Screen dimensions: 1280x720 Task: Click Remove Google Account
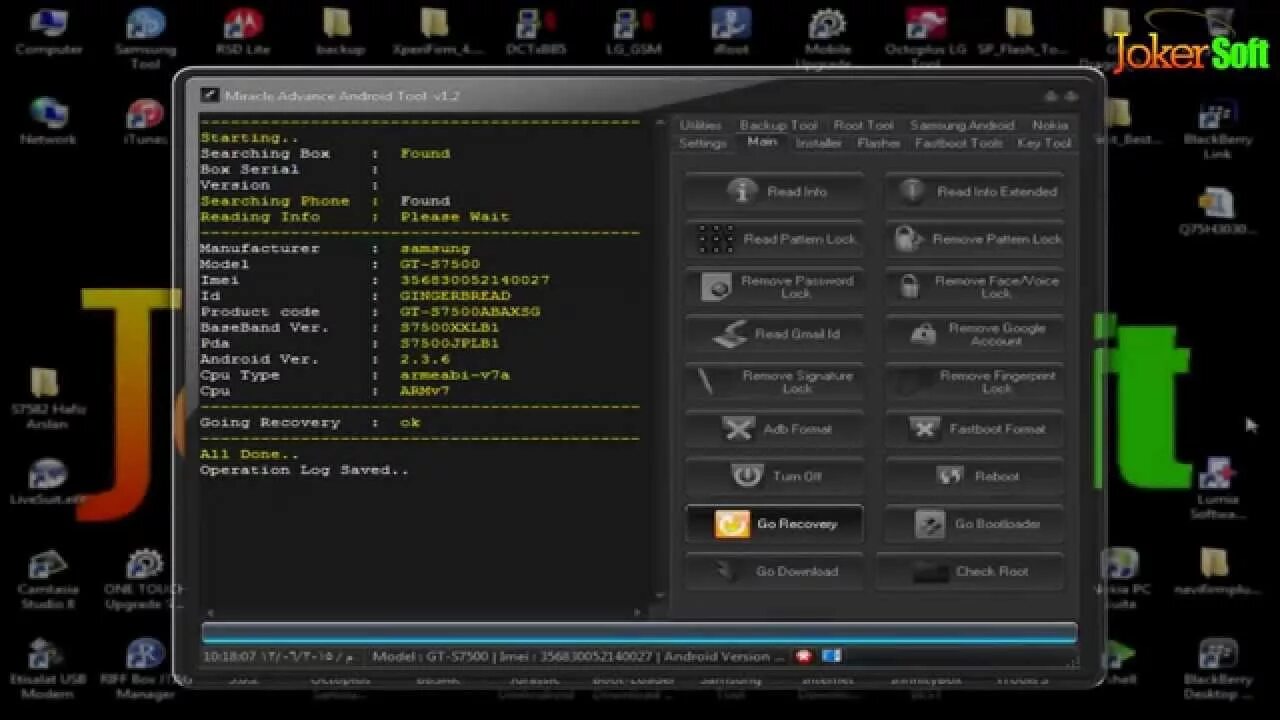[974, 334]
